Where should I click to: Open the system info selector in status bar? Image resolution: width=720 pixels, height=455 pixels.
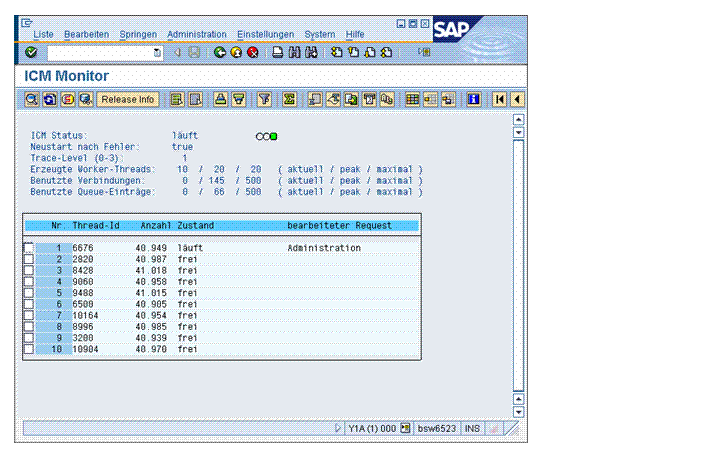click(x=405, y=428)
